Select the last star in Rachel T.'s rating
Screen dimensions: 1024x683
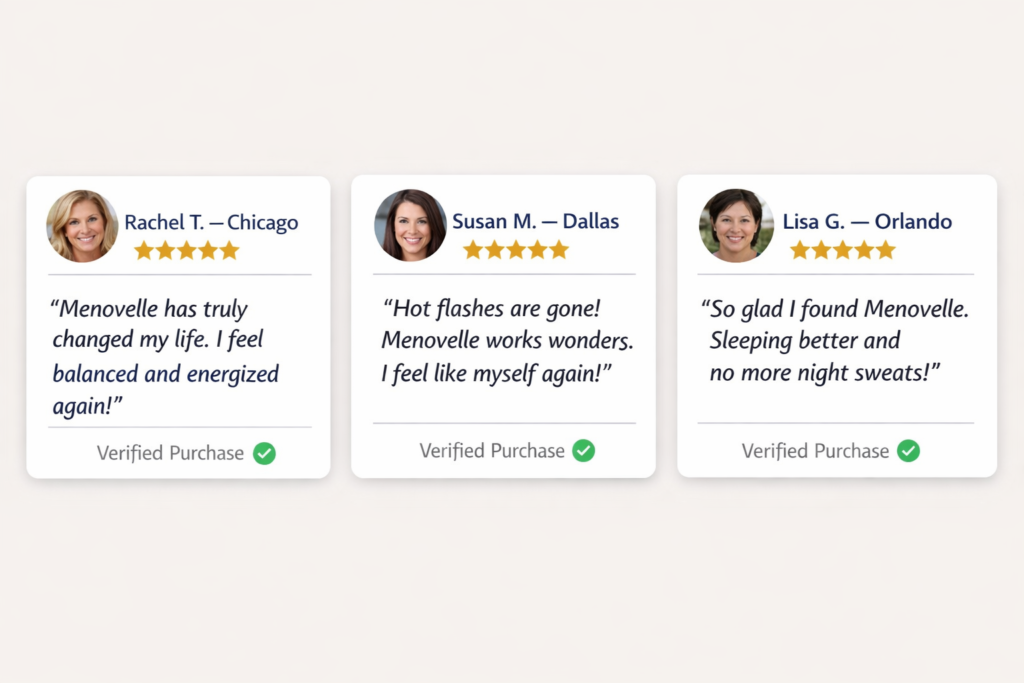230,250
